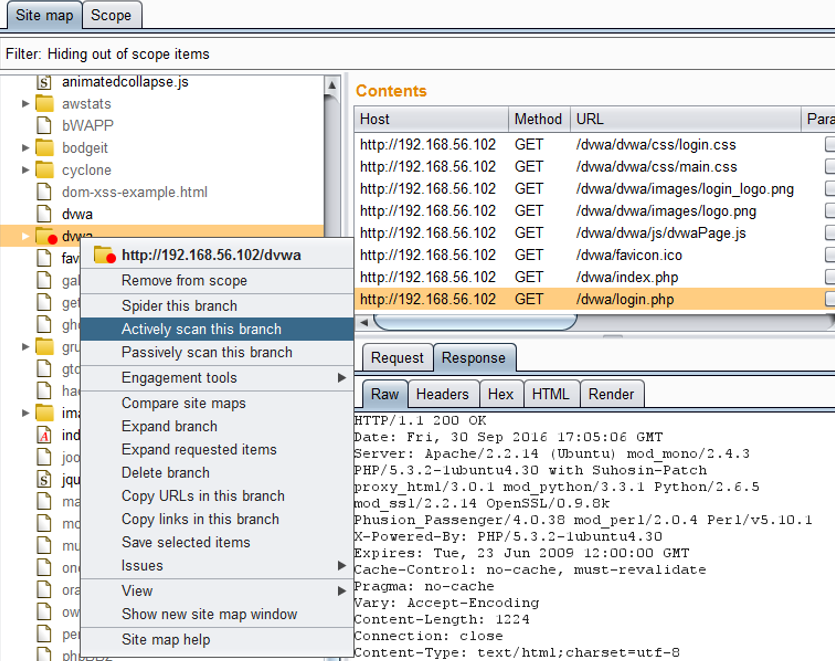Click the file icon of the 'gal' tree item
This screenshot has width=835, height=661.
coord(44,280)
